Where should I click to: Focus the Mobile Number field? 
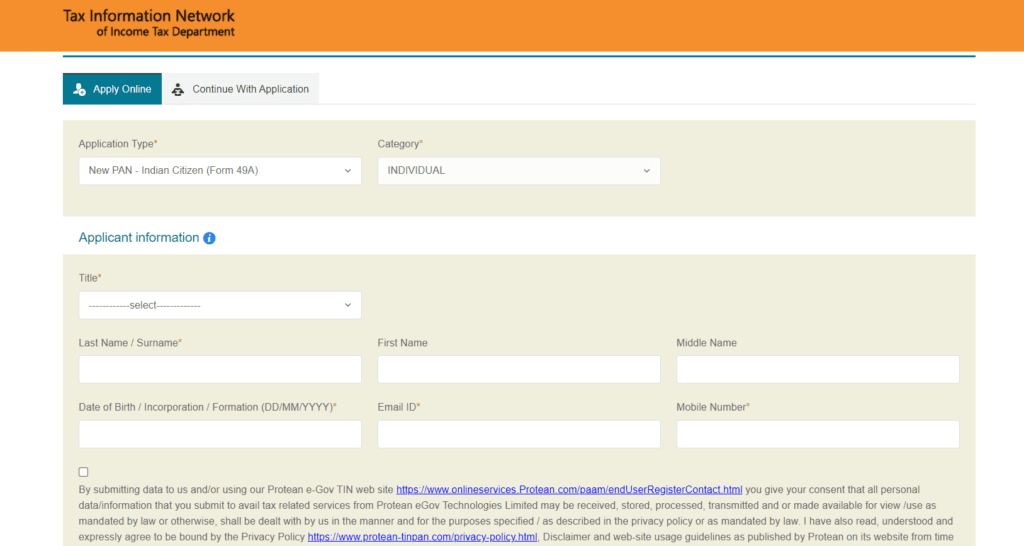pyautogui.click(x=817, y=434)
